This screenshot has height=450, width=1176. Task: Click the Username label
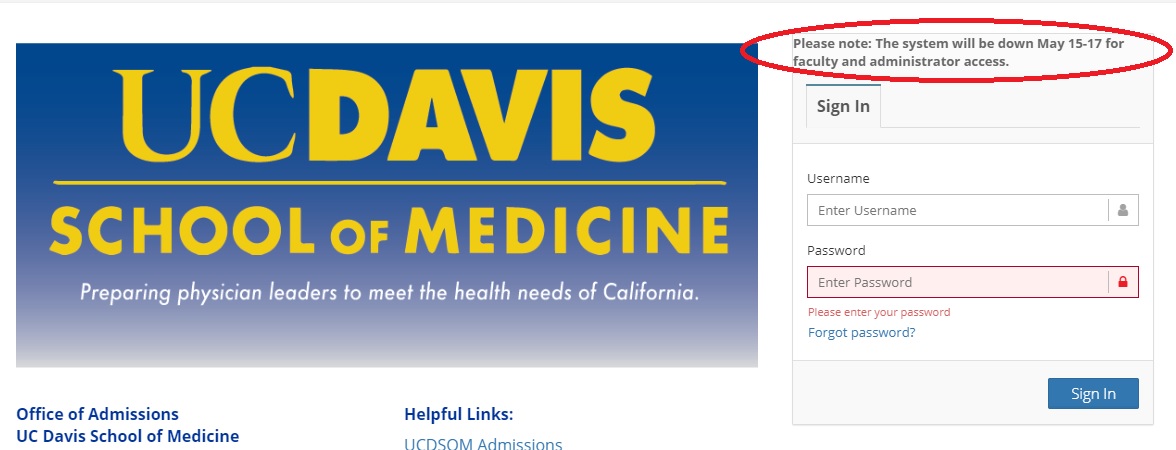point(838,178)
